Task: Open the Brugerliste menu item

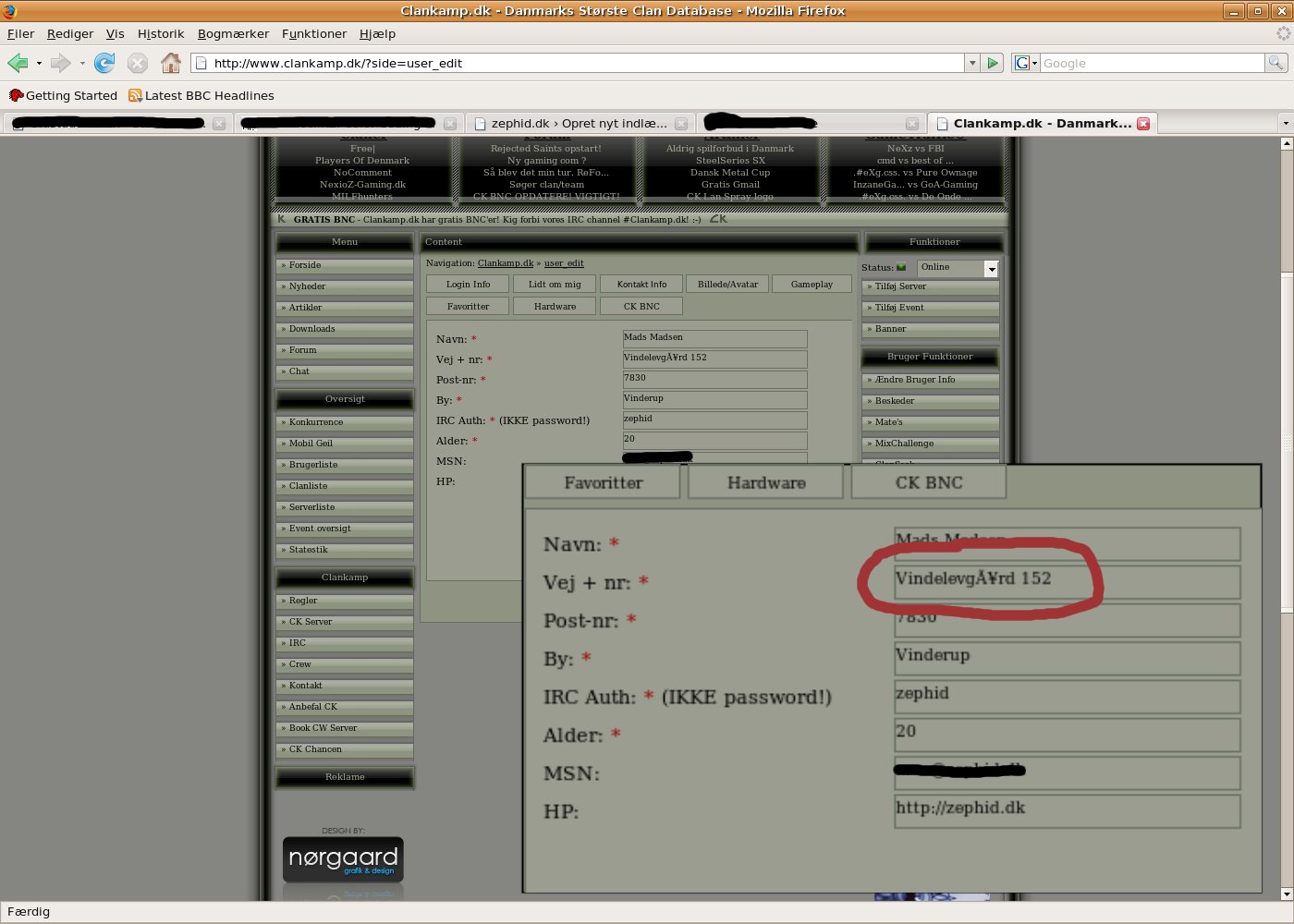Action: pos(345,466)
